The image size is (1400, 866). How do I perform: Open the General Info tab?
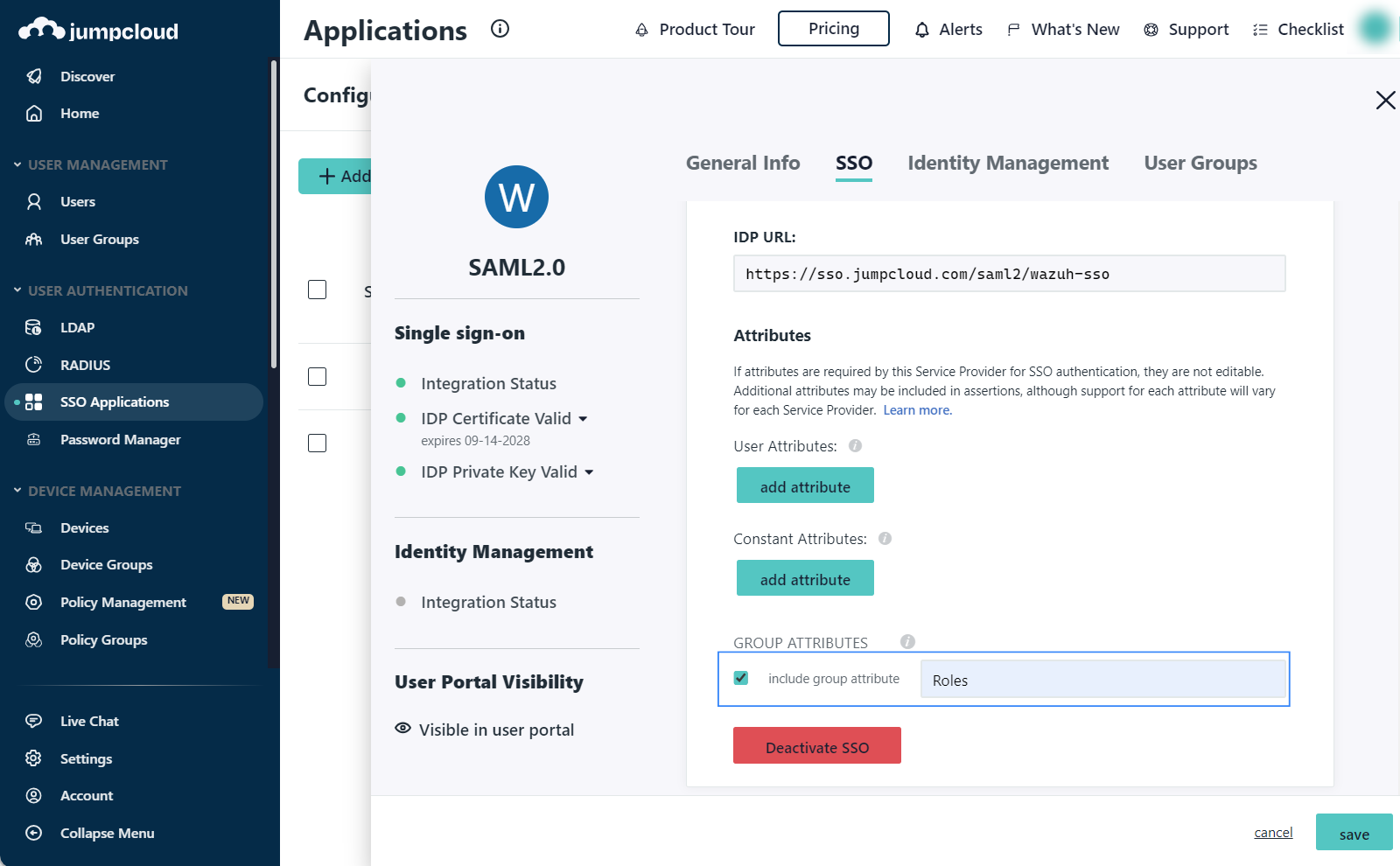coord(742,164)
